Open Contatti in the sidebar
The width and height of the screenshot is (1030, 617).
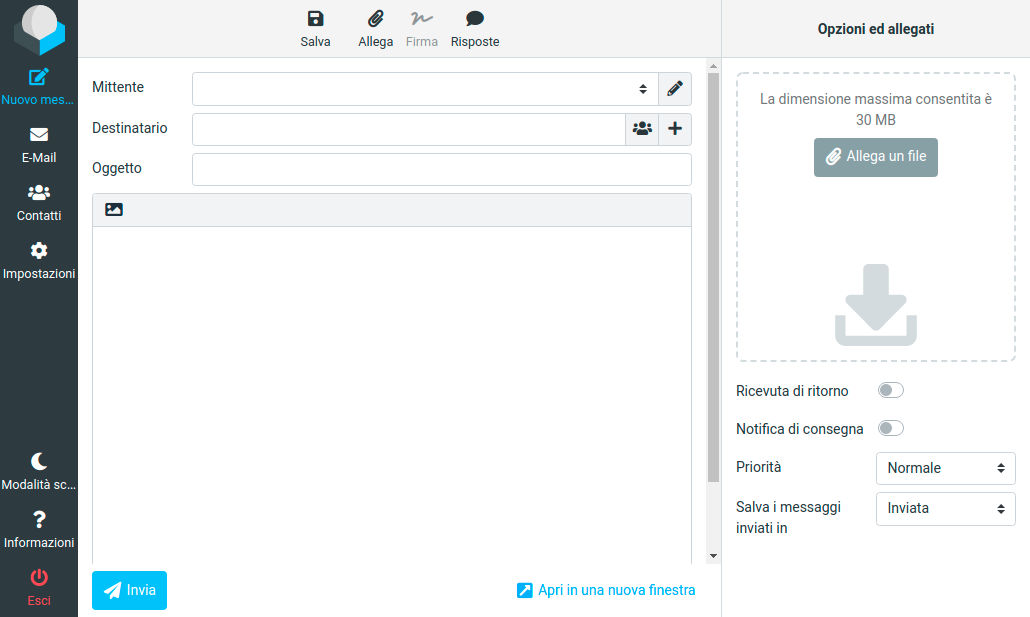[39, 203]
